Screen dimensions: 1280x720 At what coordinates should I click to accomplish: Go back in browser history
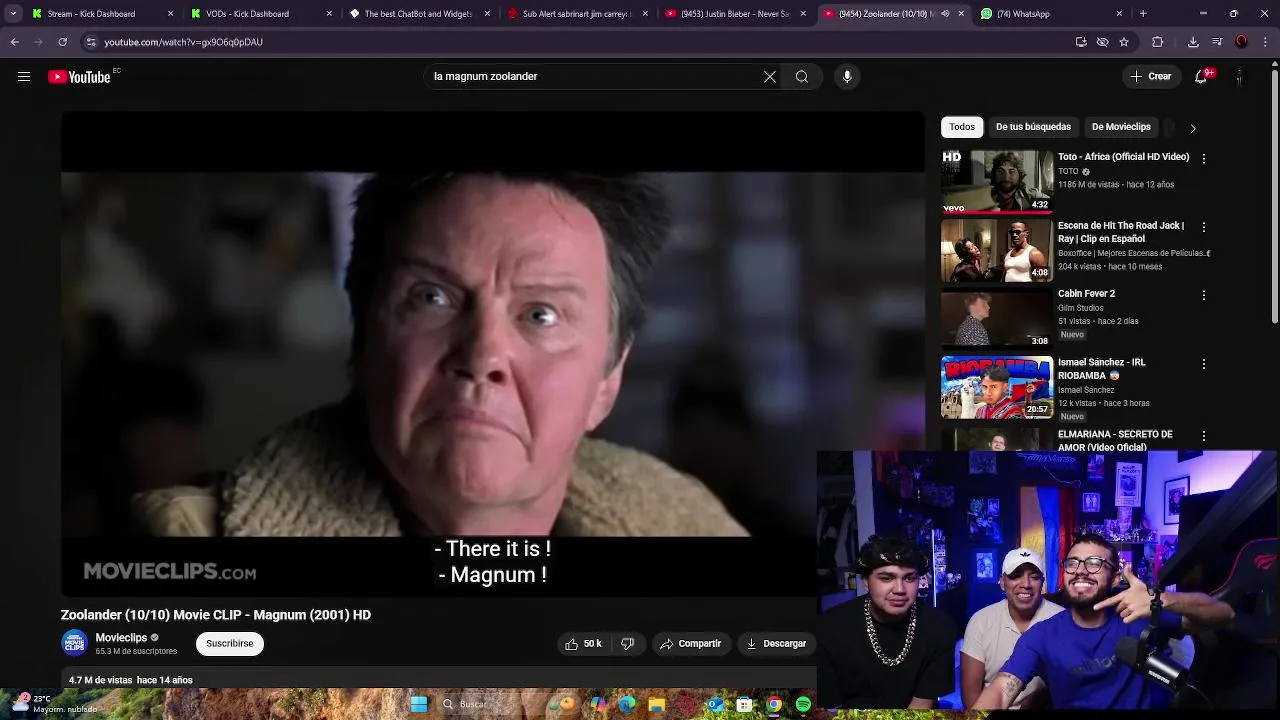click(x=14, y=42)
